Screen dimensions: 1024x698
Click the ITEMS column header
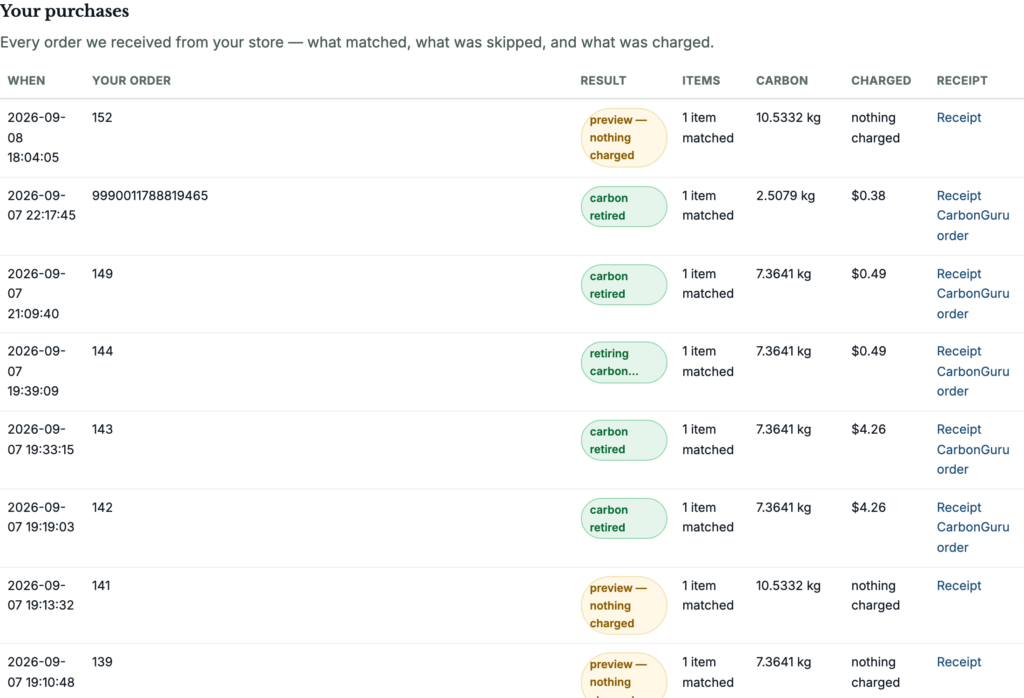click(701, 80)
